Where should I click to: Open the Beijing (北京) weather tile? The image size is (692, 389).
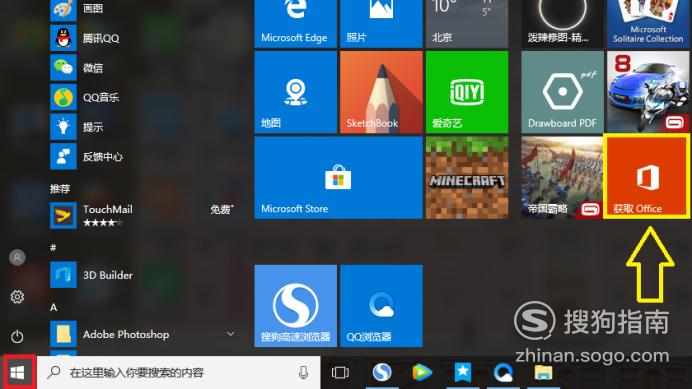tap(467, 23)
